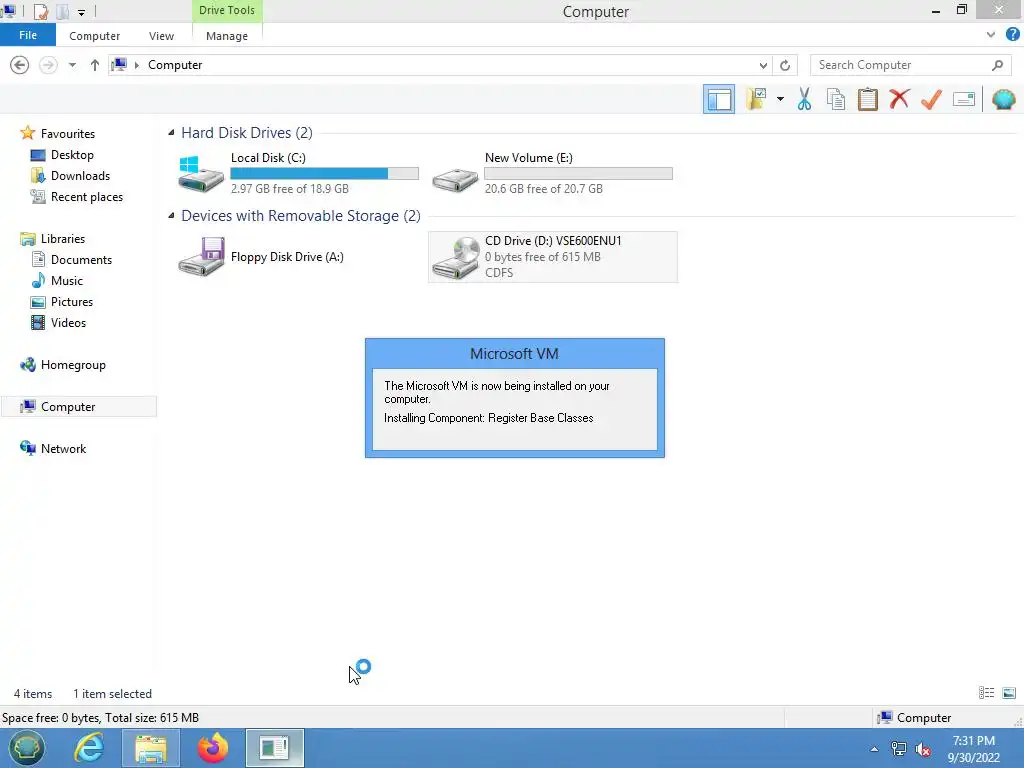This screenshot has height=768, width=1024.
Task: Collapse Devices with Removable Storage group
Action: [171, 216]
